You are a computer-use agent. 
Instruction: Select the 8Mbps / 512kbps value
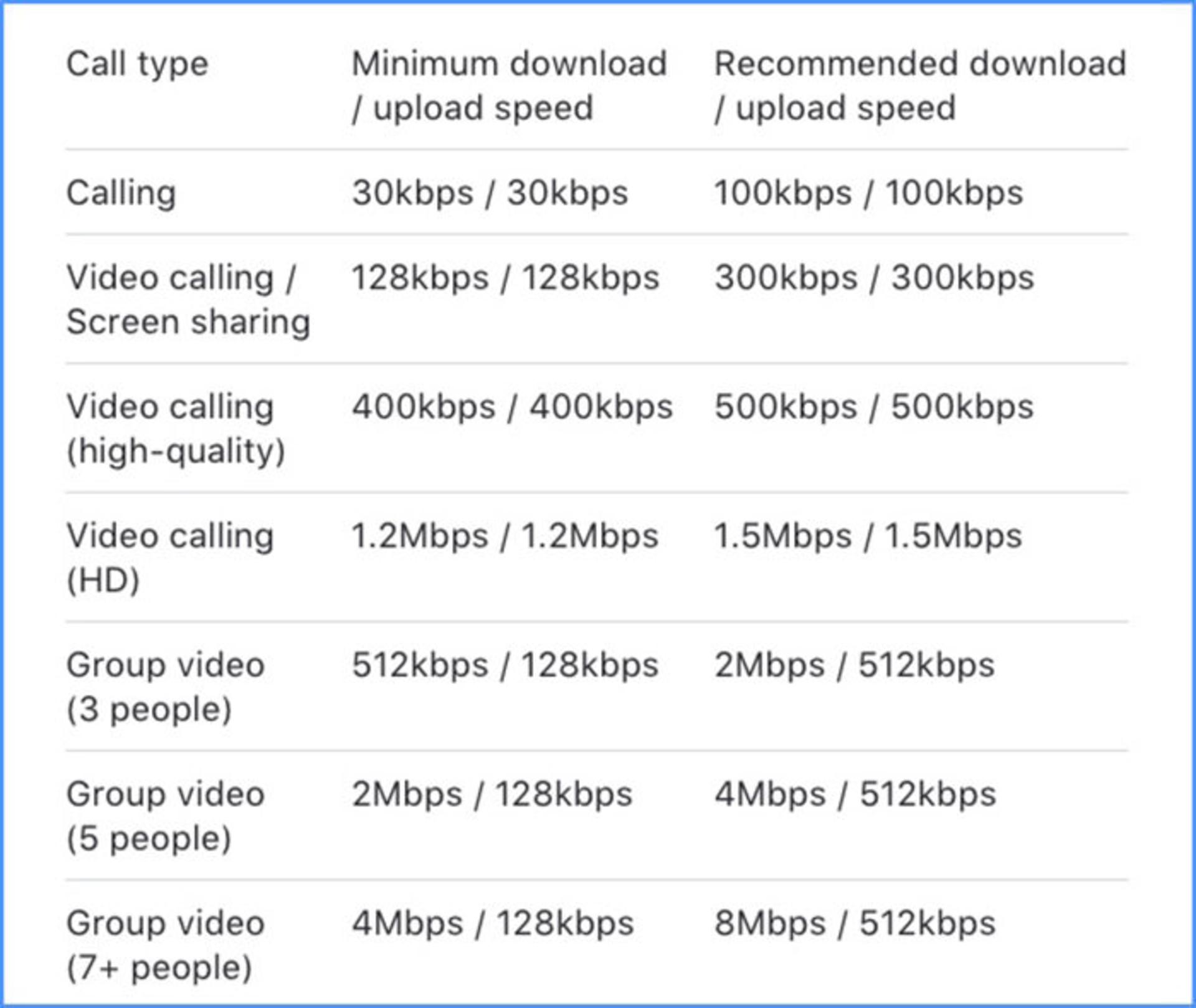click(855, 924)
